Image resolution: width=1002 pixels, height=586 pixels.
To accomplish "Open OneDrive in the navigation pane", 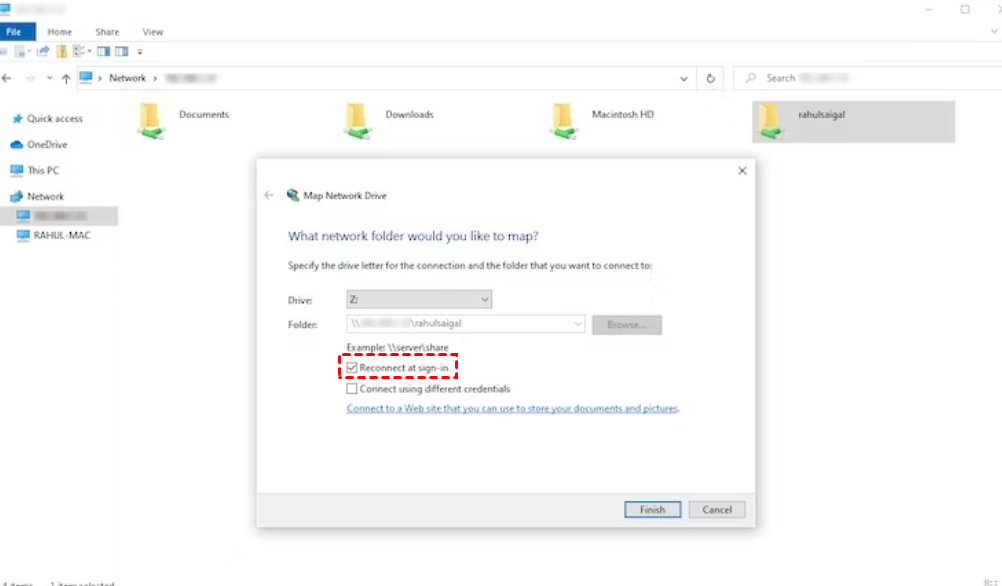I will click(x=47, y=144).
